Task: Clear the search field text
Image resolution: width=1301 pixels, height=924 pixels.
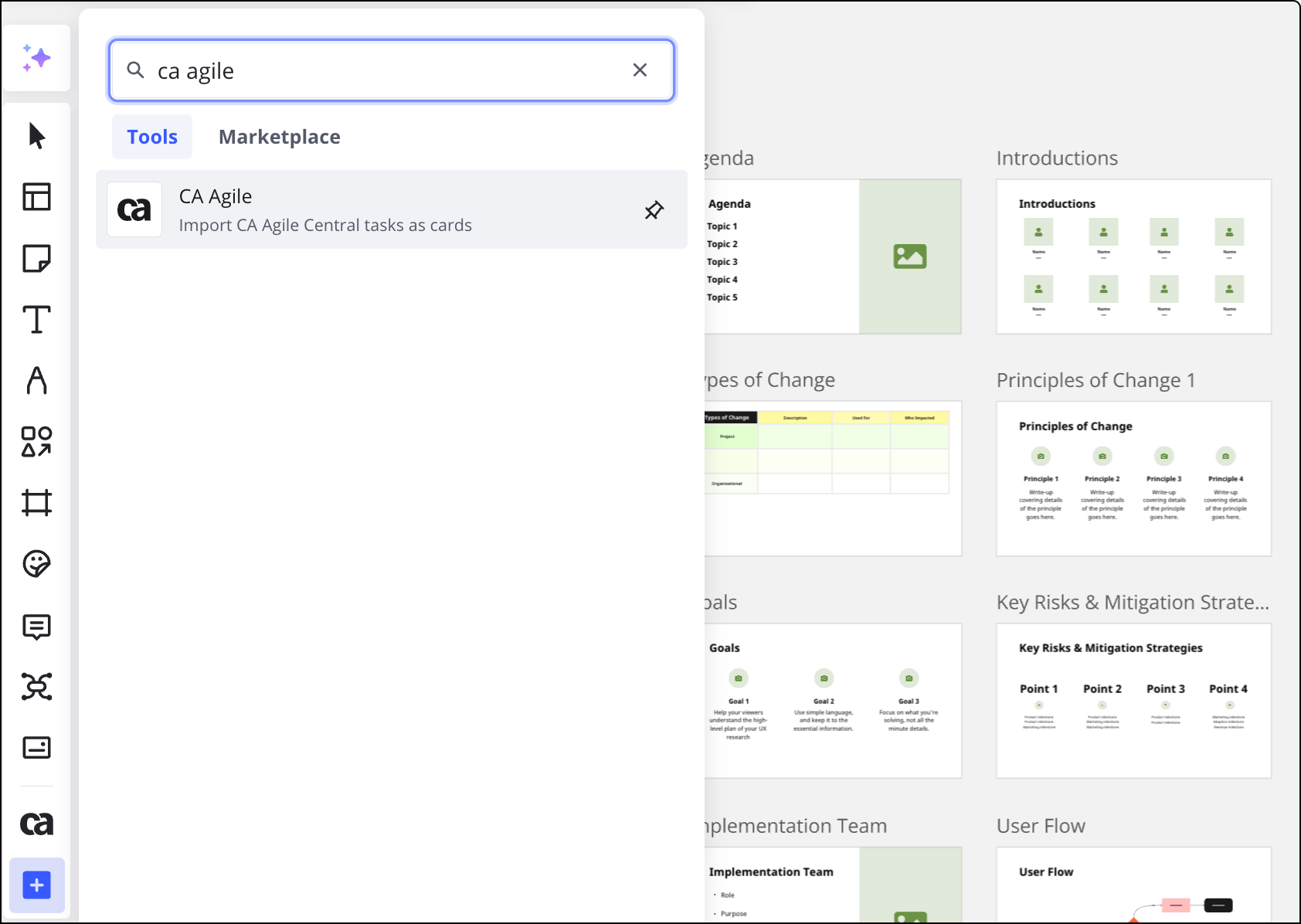Action: [640, 70]
